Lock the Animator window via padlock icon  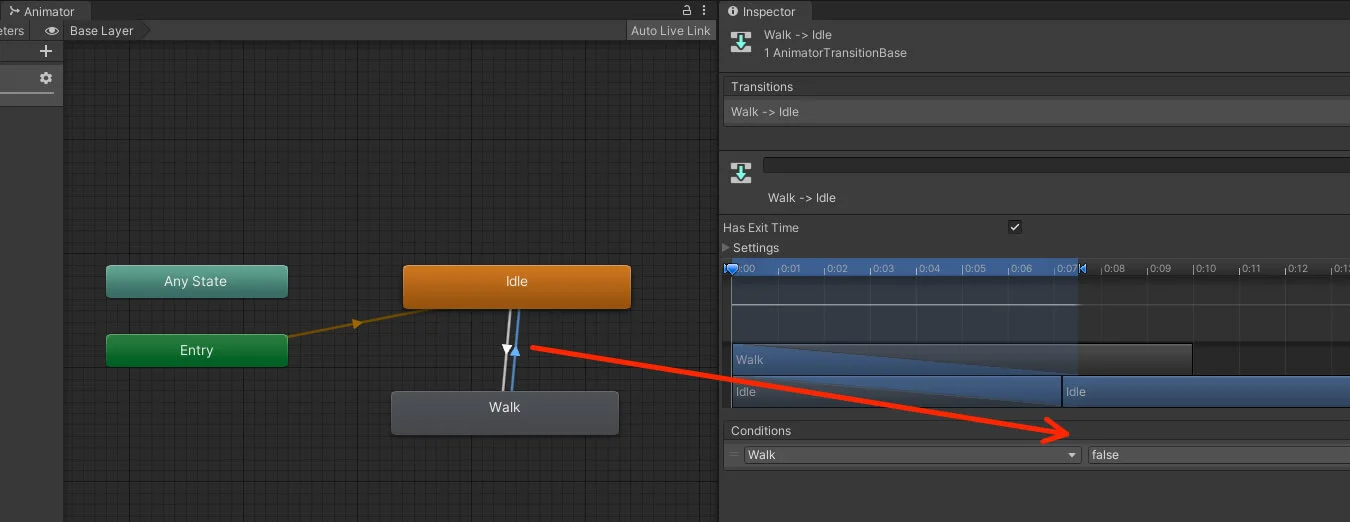coord(687,10)
